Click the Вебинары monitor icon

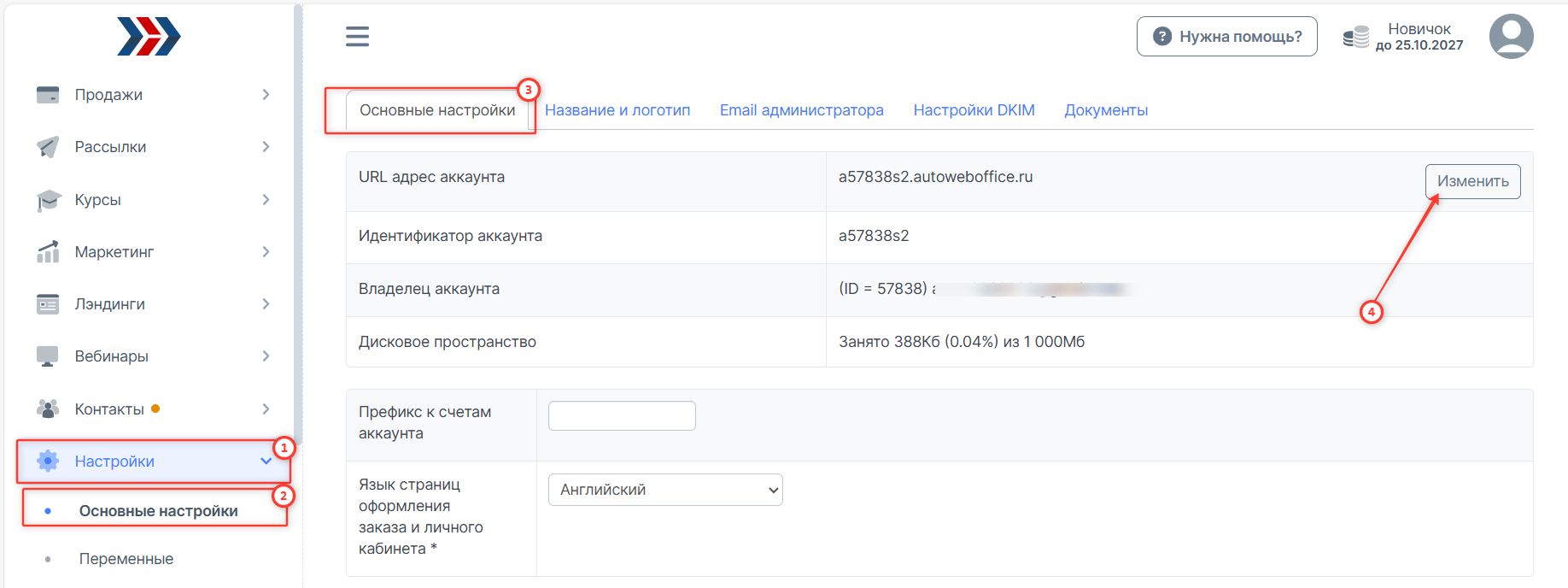pyautogui.click(x=48, y=356)
